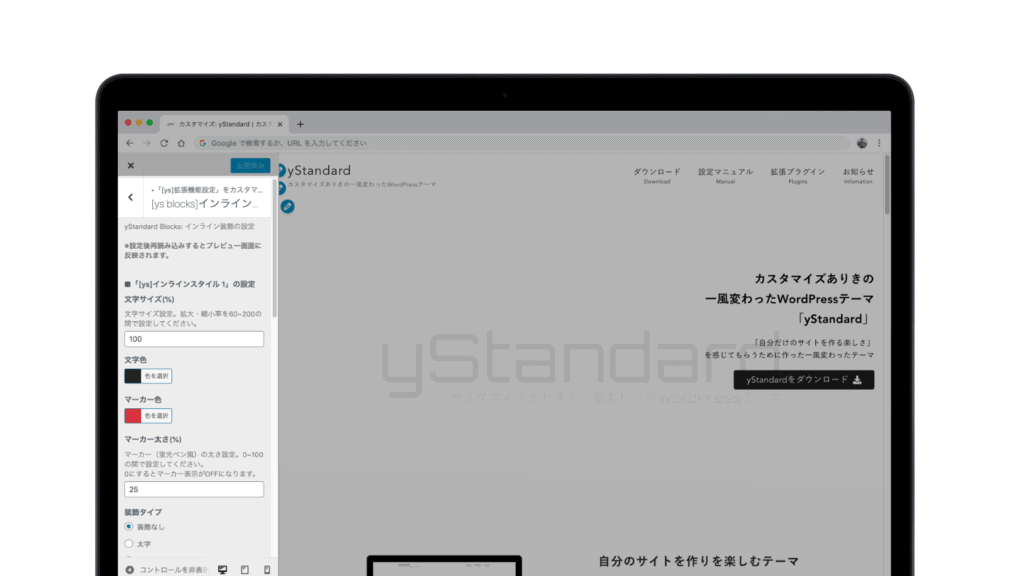This screenshot has height=576, width=1024.
Task: Open the 設定マニュアル menu item
Action: 726,176
